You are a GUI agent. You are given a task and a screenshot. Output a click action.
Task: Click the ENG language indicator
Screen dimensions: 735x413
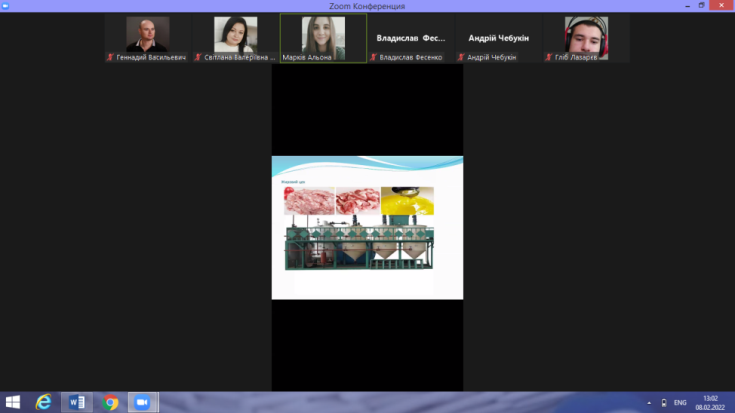click(x=680, y=403)
